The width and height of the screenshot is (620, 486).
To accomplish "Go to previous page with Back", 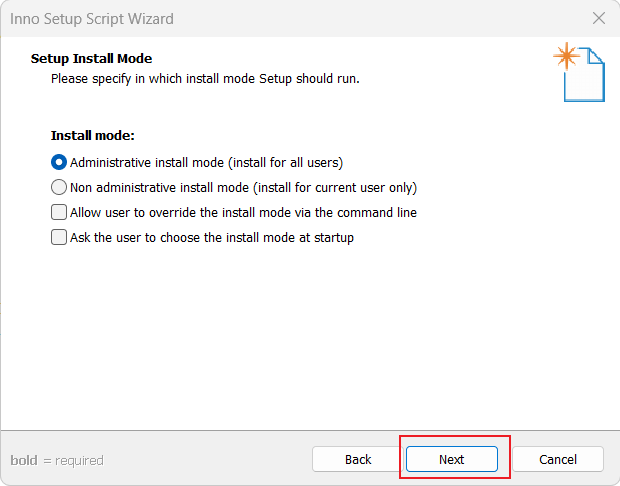I will coord(358,460).
